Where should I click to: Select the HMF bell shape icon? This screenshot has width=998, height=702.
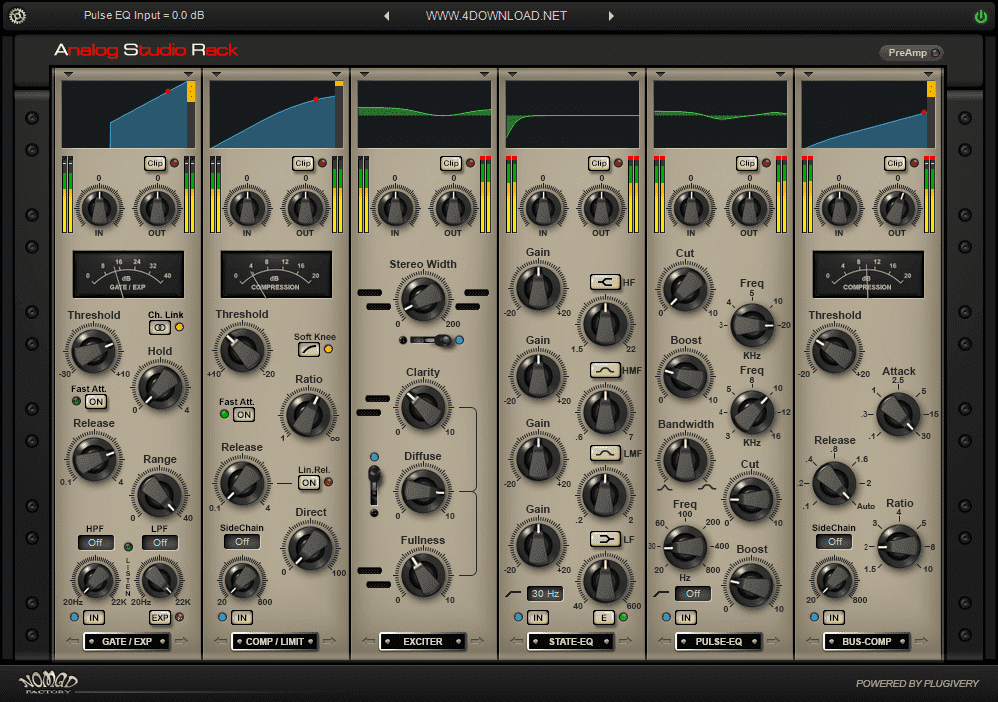click(605, 370)
